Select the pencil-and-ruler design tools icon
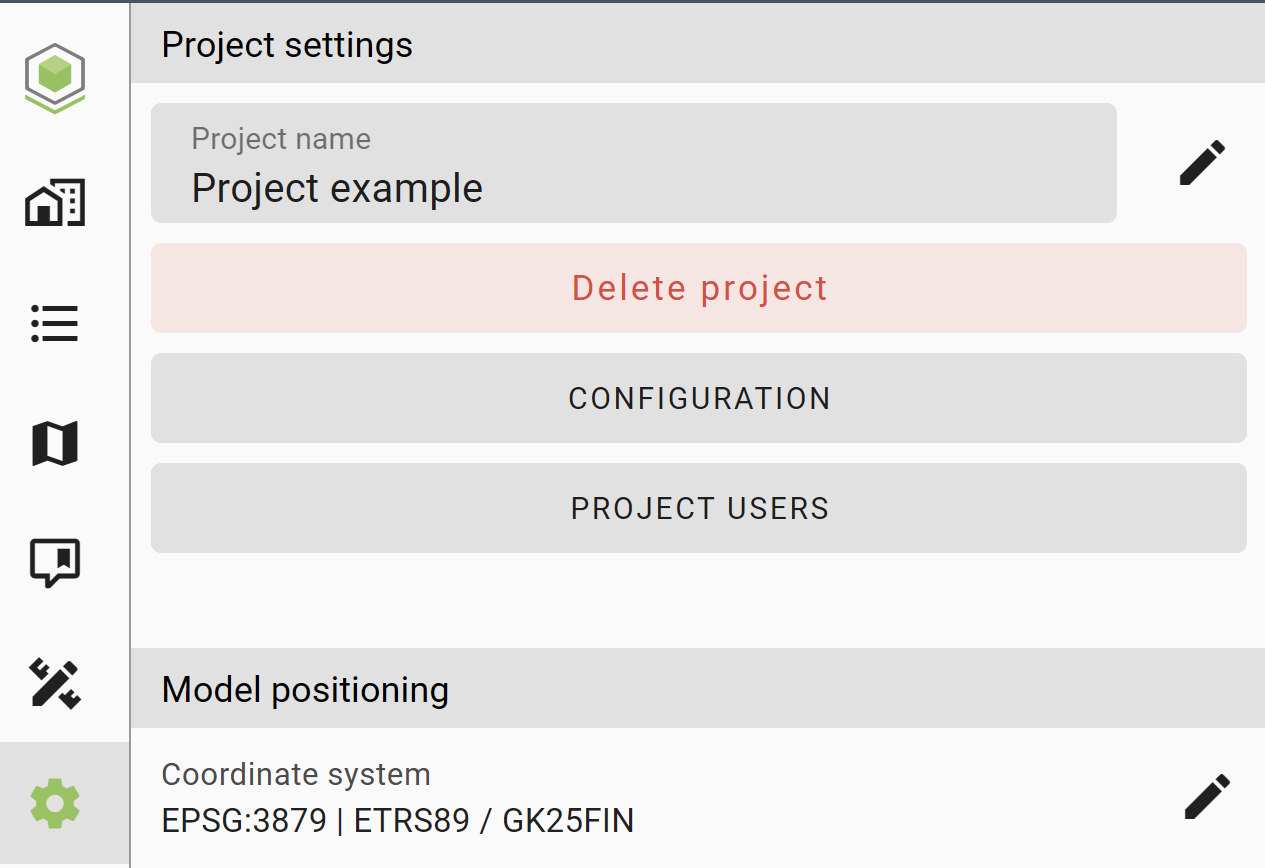Screen dimensions: 1265x868 pyautogui.click(x=55, y=683)
